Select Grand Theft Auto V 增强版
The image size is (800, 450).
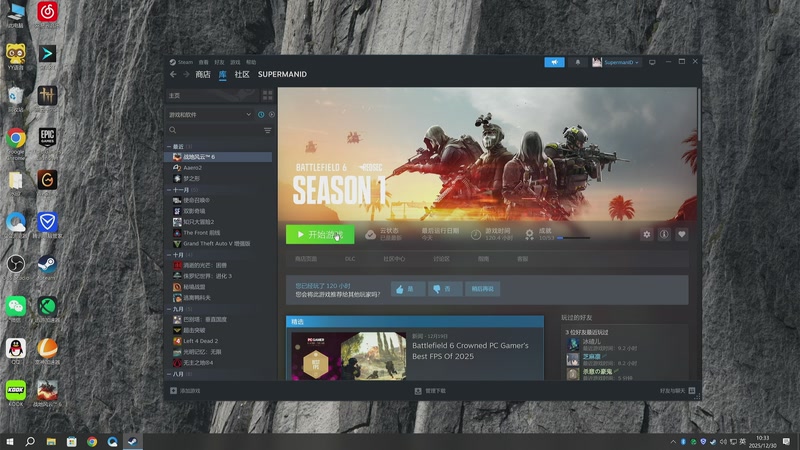click(x=219, y=243)
